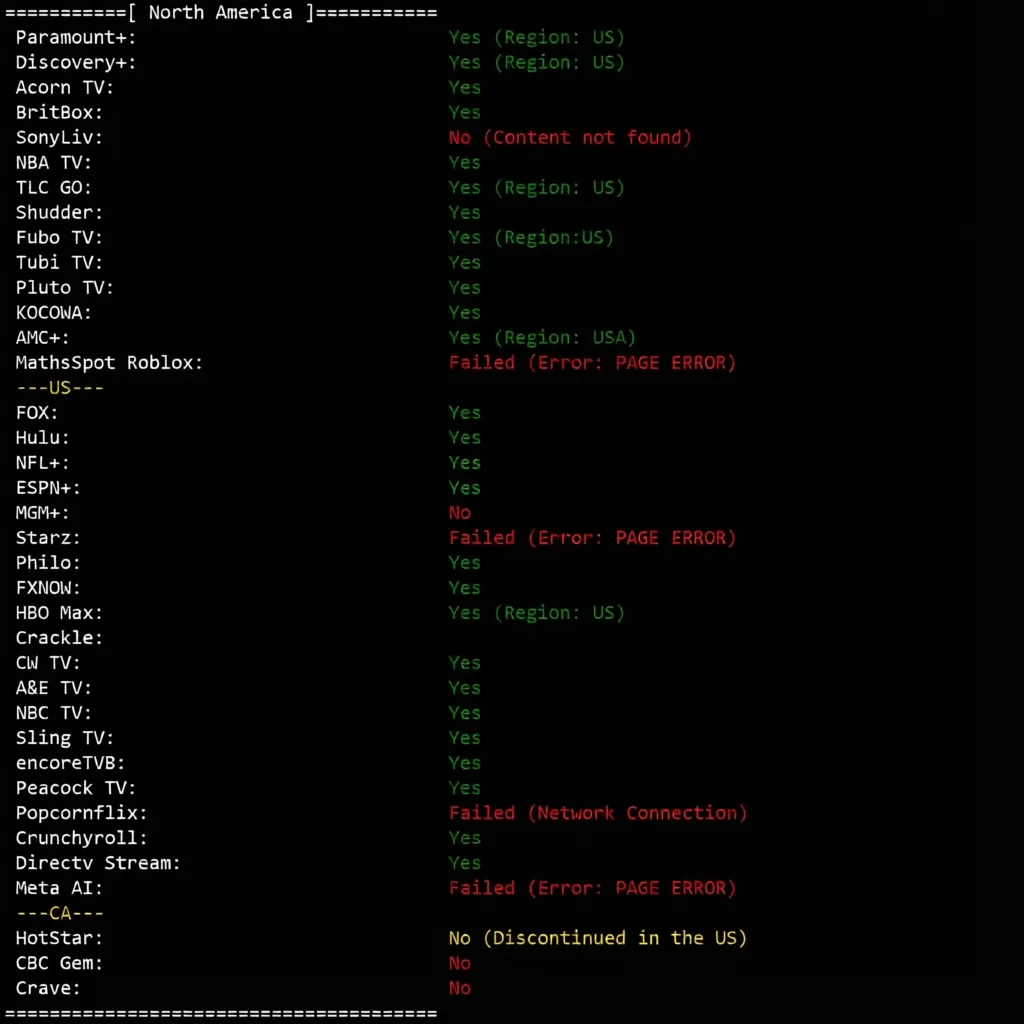Select the 'AMC+:' label
This screenshot has height=1024, width=1024.
42,338
